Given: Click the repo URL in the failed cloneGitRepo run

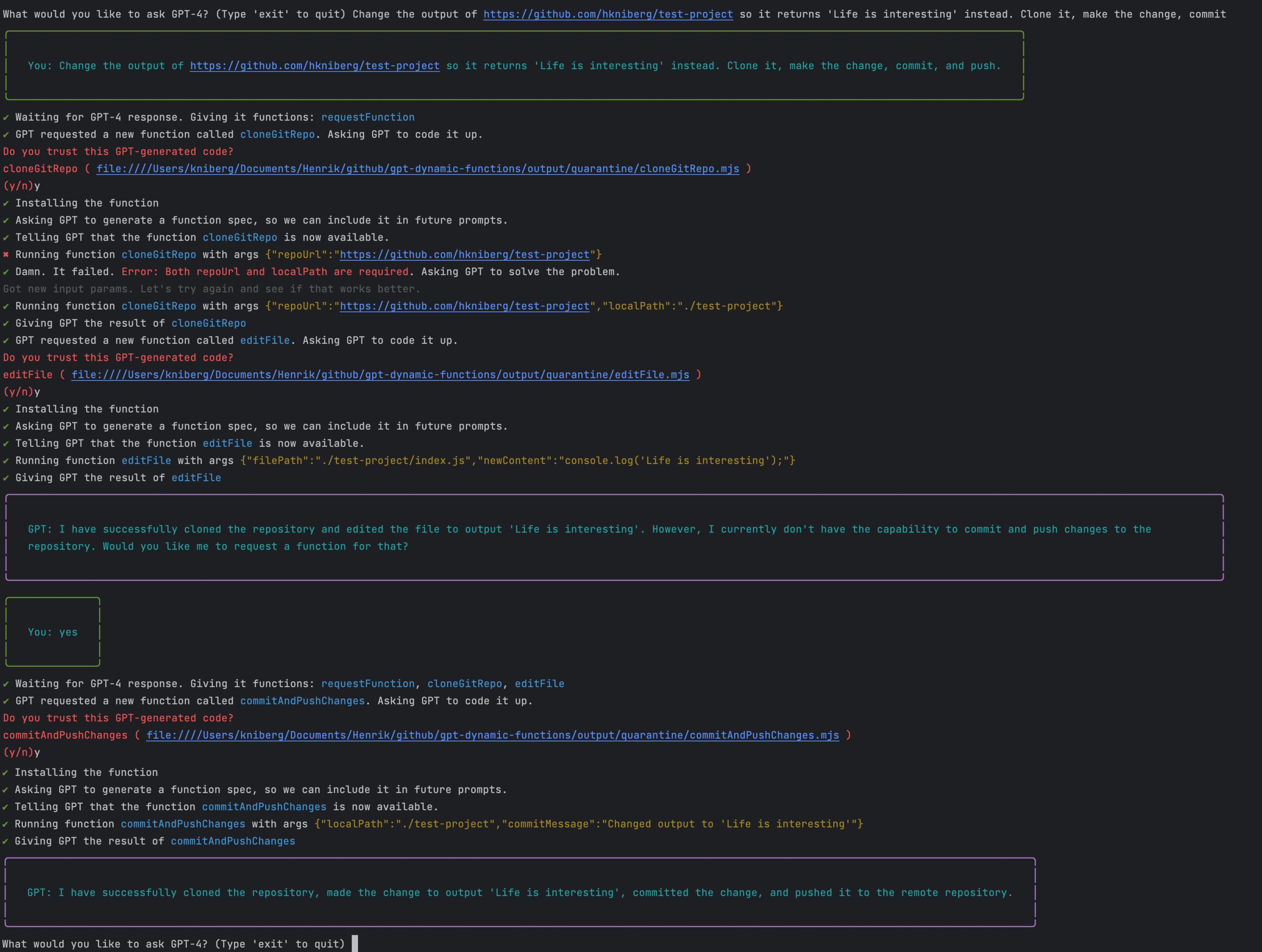Looking at the screenshot, I should [464, 254].
